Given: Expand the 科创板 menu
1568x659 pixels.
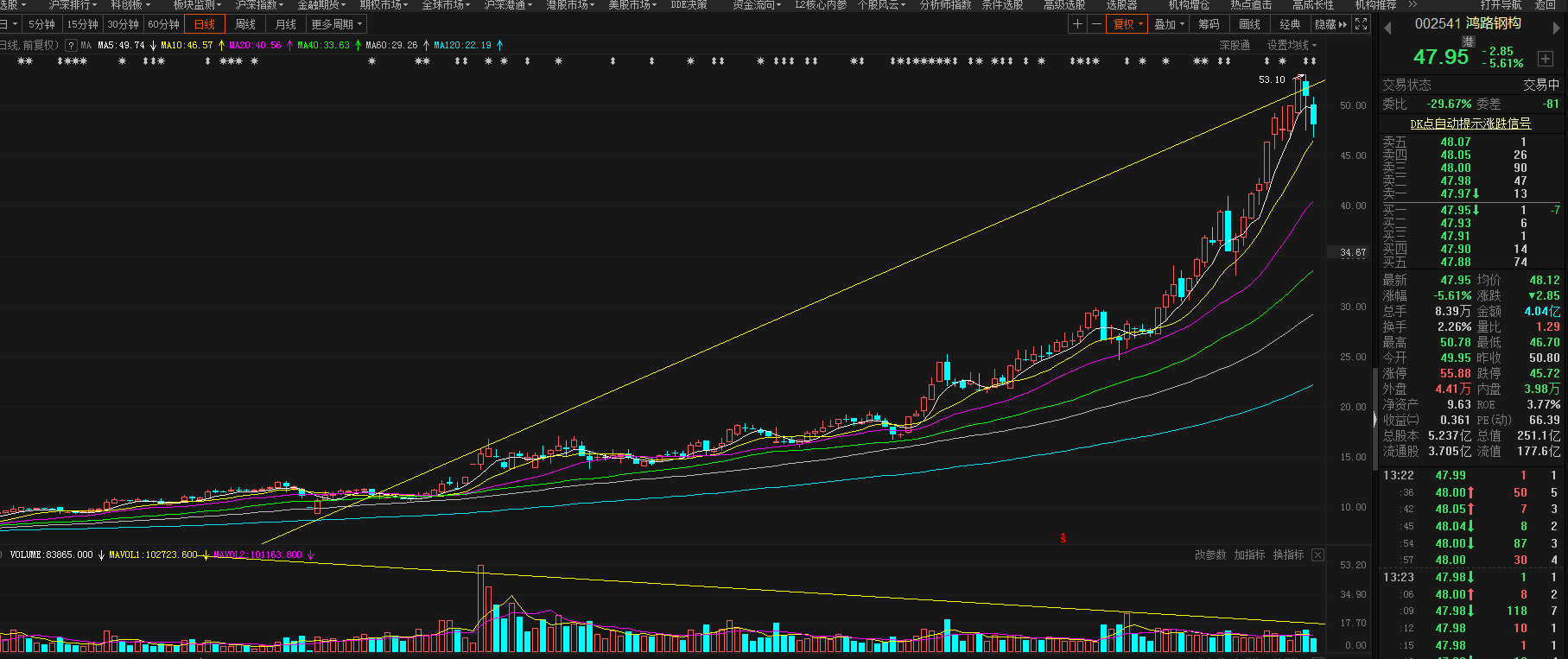Looking at the screenshot, I should pos(130,5).
